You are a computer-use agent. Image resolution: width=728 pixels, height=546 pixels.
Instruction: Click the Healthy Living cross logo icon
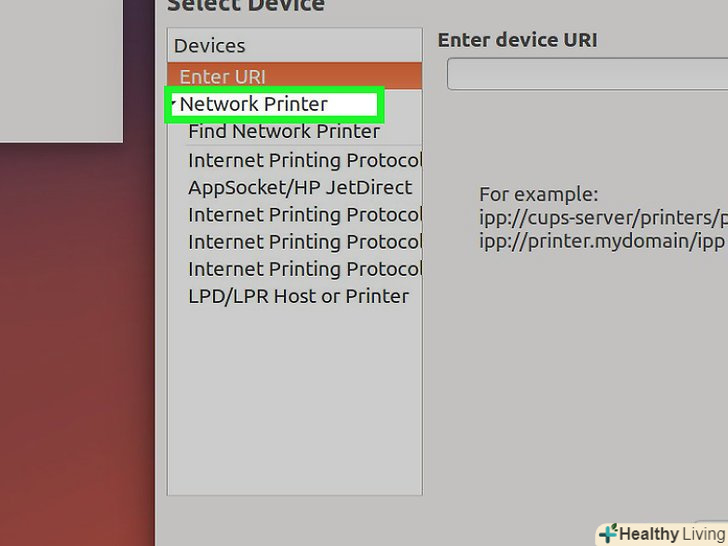point(607,533)
